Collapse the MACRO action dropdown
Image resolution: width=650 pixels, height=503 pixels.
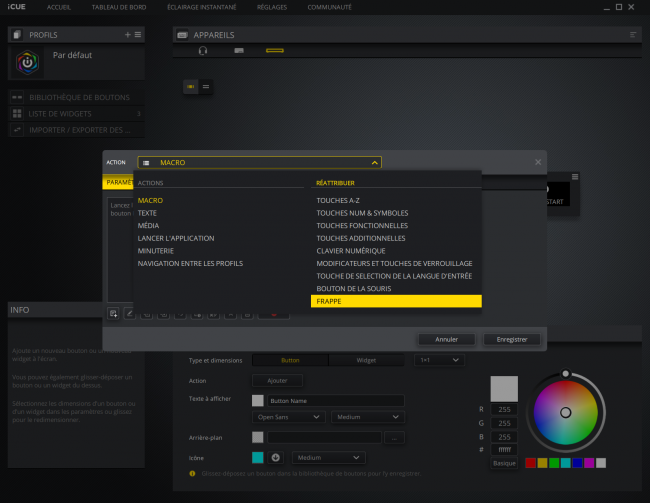pyautogui.click(x=374, y=162)
